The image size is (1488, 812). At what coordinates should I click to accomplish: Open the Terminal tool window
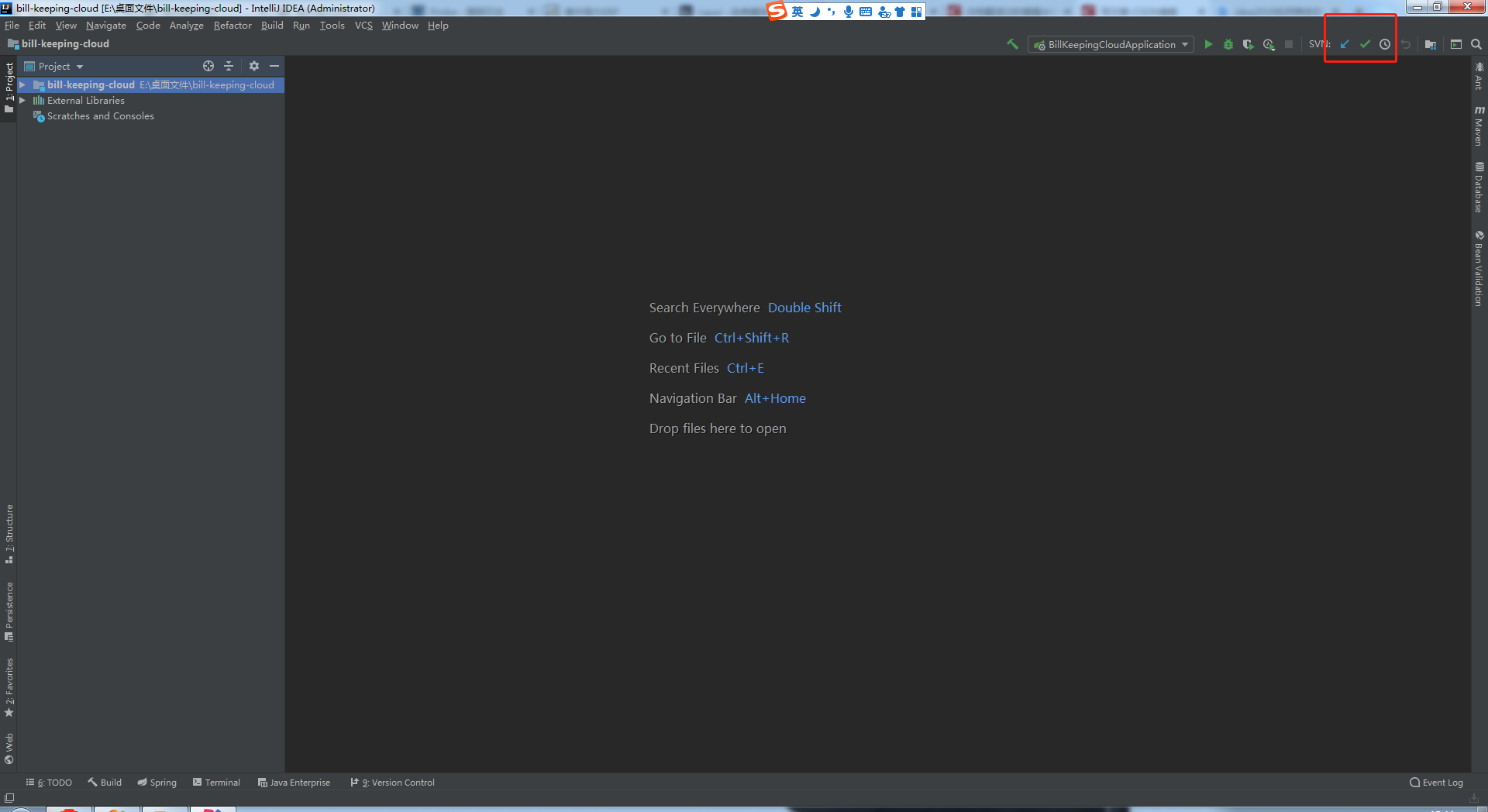(x=216, y=783)
